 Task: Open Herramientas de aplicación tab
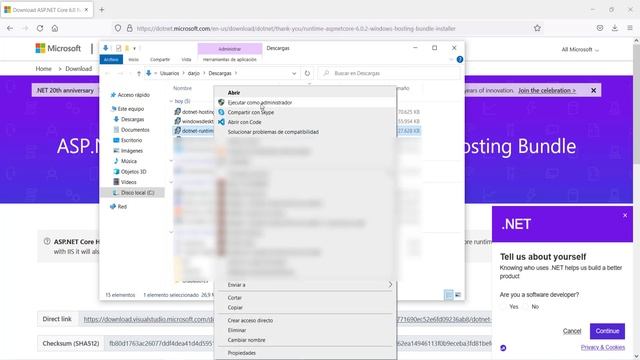pyautogui.click(x=229, y=60)
